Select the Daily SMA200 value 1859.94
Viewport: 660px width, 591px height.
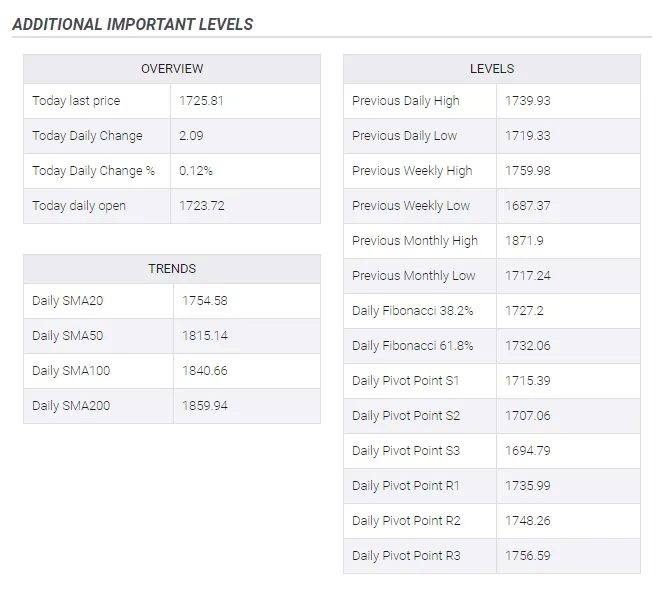pos(205,406)
